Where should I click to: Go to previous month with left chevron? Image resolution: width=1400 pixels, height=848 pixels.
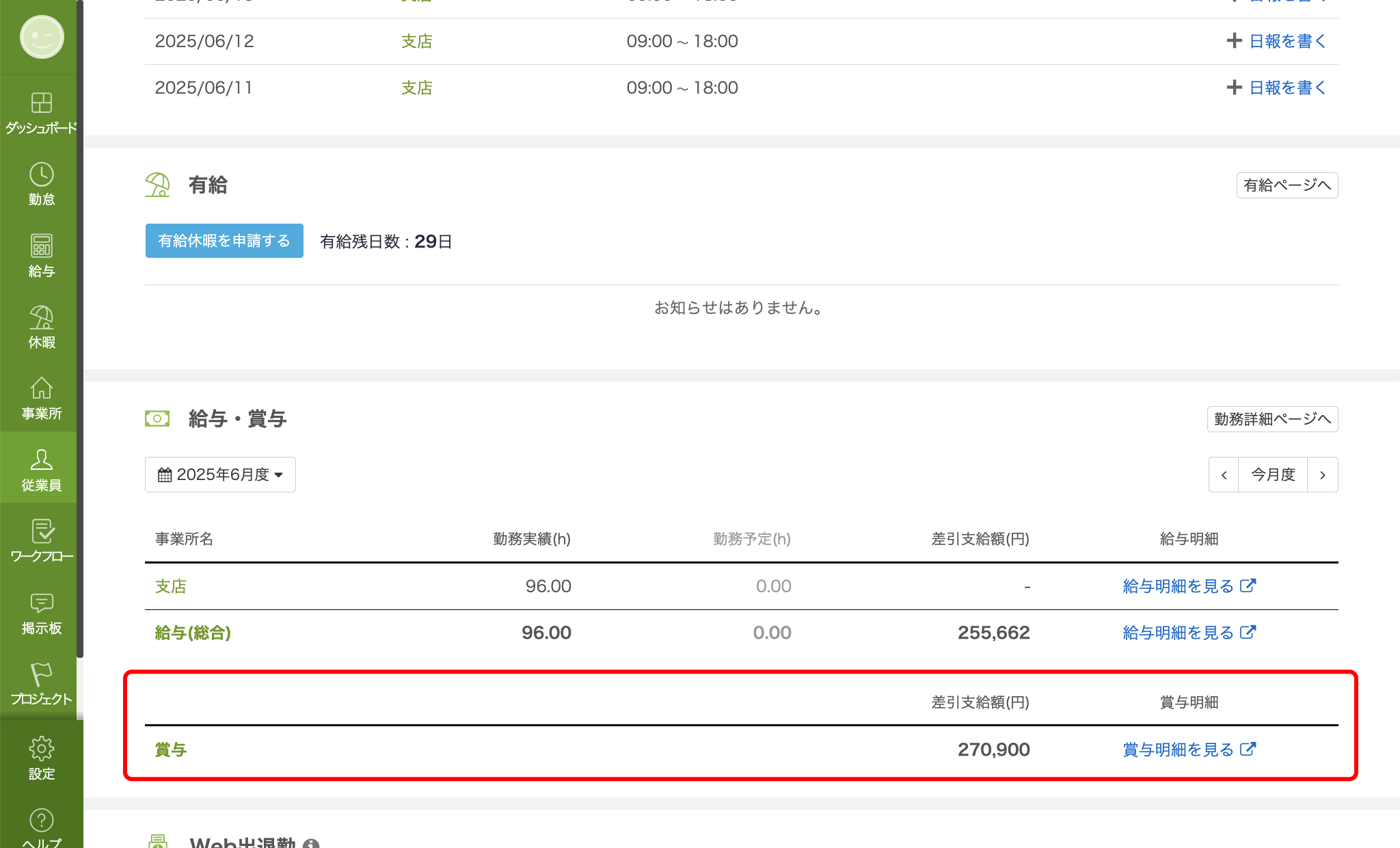[x=1224, y=475]
